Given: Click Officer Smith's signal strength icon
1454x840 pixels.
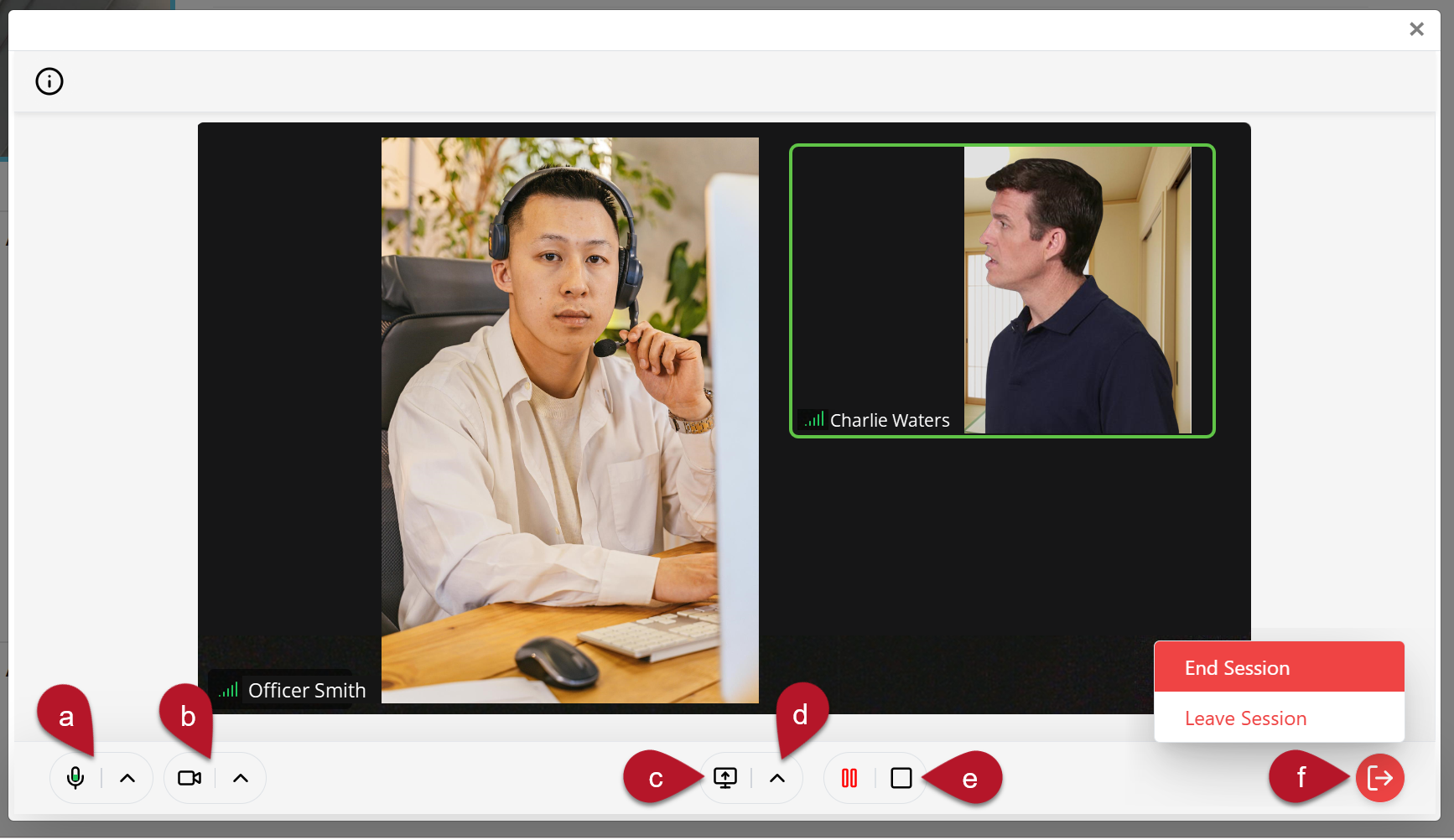Looking at the screenshot, I should [228, 690].
